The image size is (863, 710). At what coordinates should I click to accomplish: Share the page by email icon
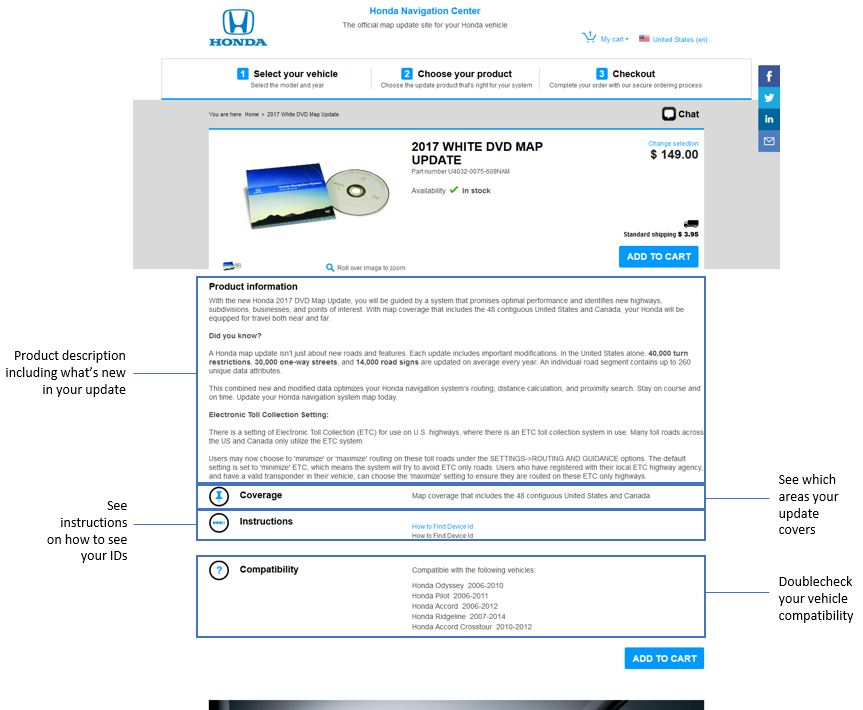coord(769,141)
